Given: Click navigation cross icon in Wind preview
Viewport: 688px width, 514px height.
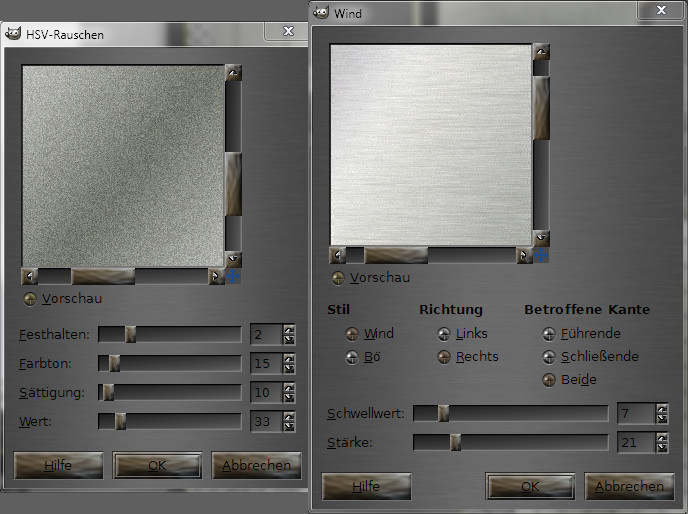Looking at the screenshot, I should tap(541, 255).
